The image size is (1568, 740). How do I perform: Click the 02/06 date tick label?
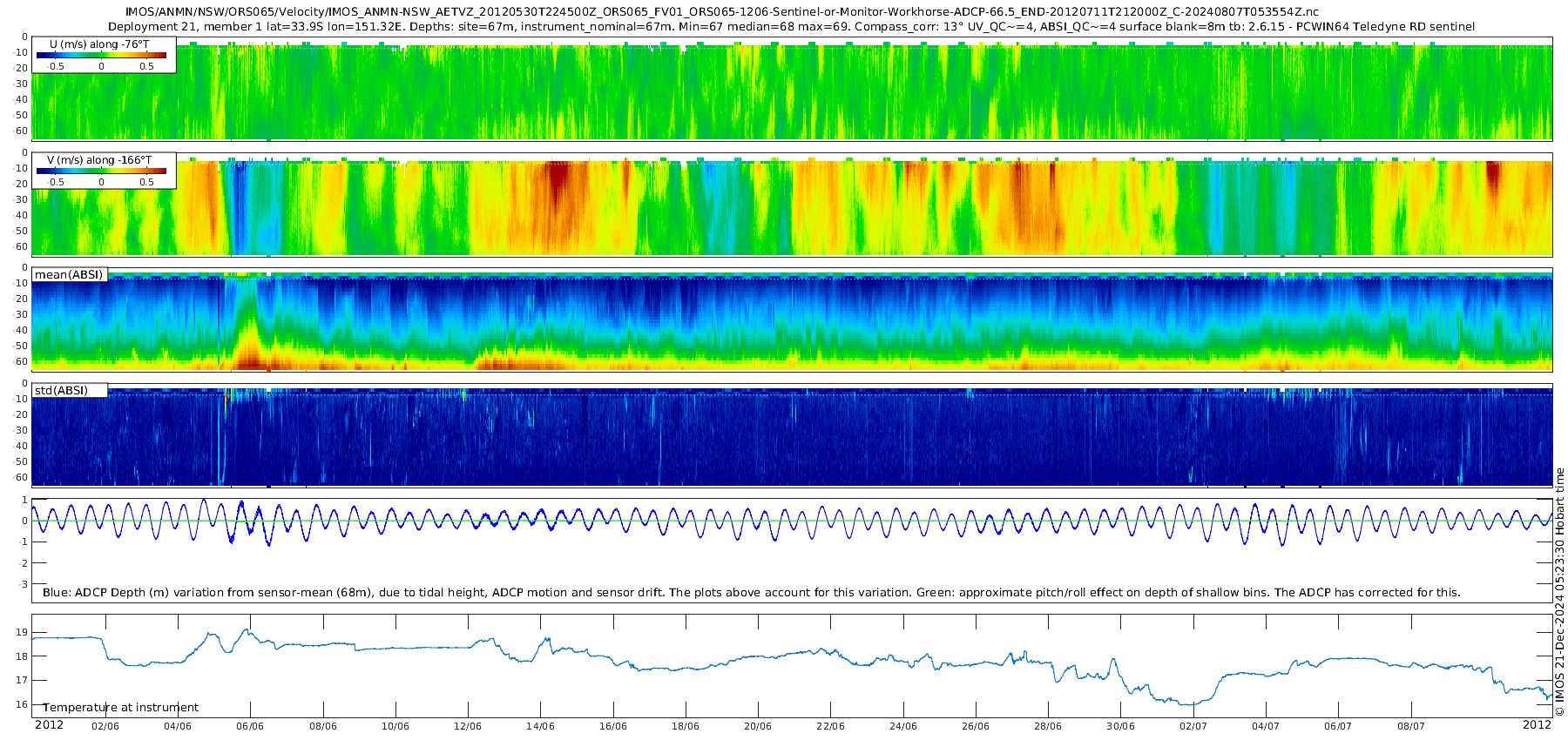[x=105, y=726]
